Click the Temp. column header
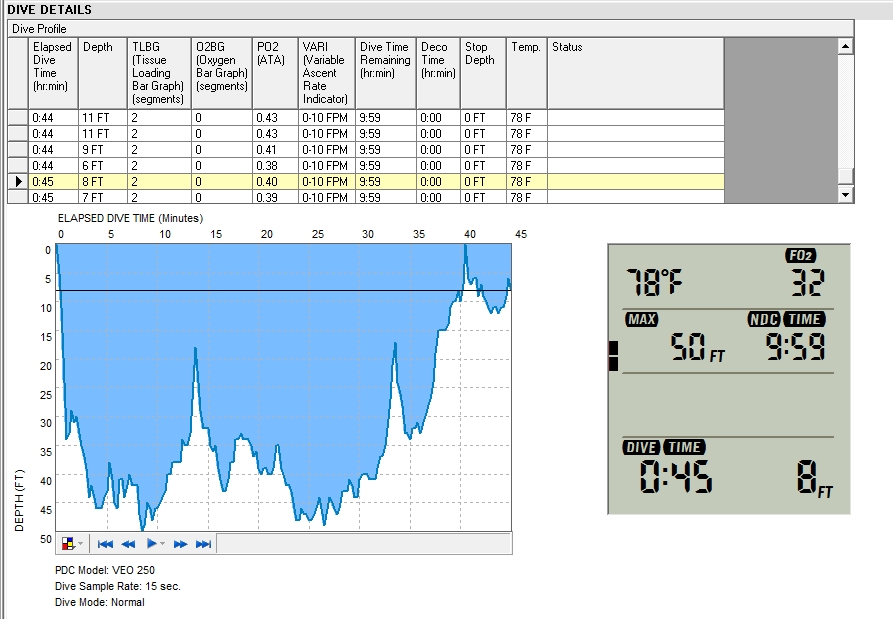The width and height of the screenshot is (893, 619). coord(526,73)
